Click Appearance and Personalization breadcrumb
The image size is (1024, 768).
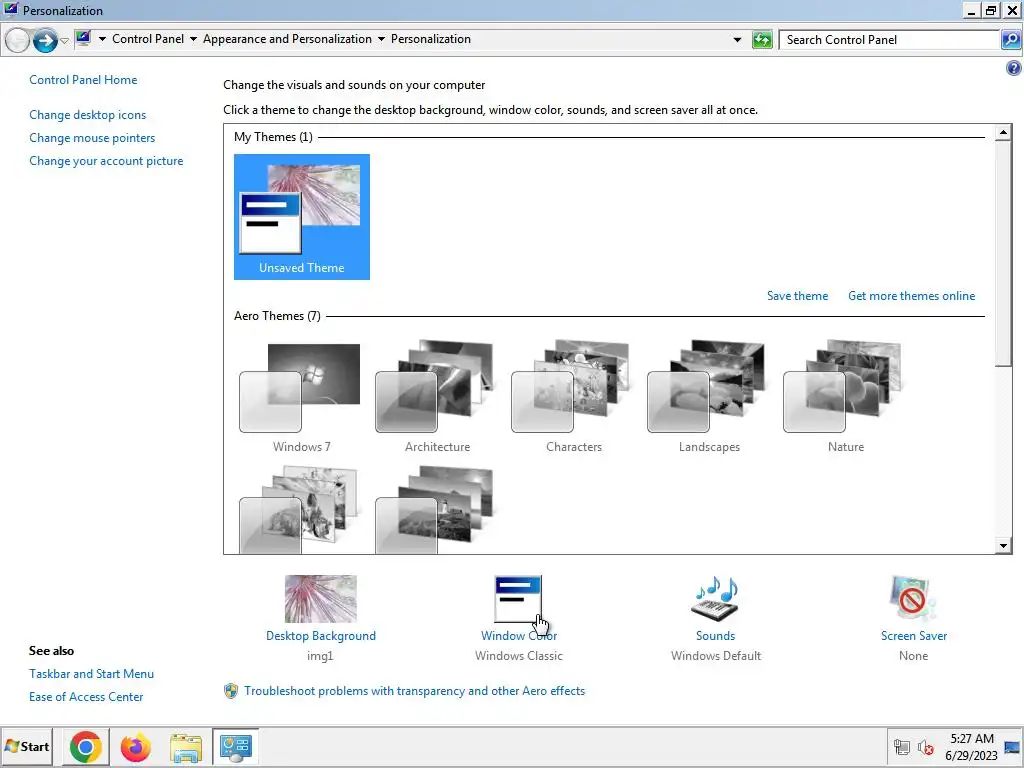click(287, 39)
